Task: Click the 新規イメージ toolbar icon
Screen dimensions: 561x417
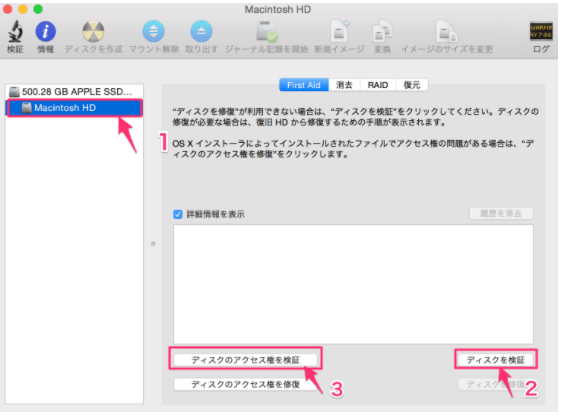Action: pyautogui.click(x=340, y=31)
